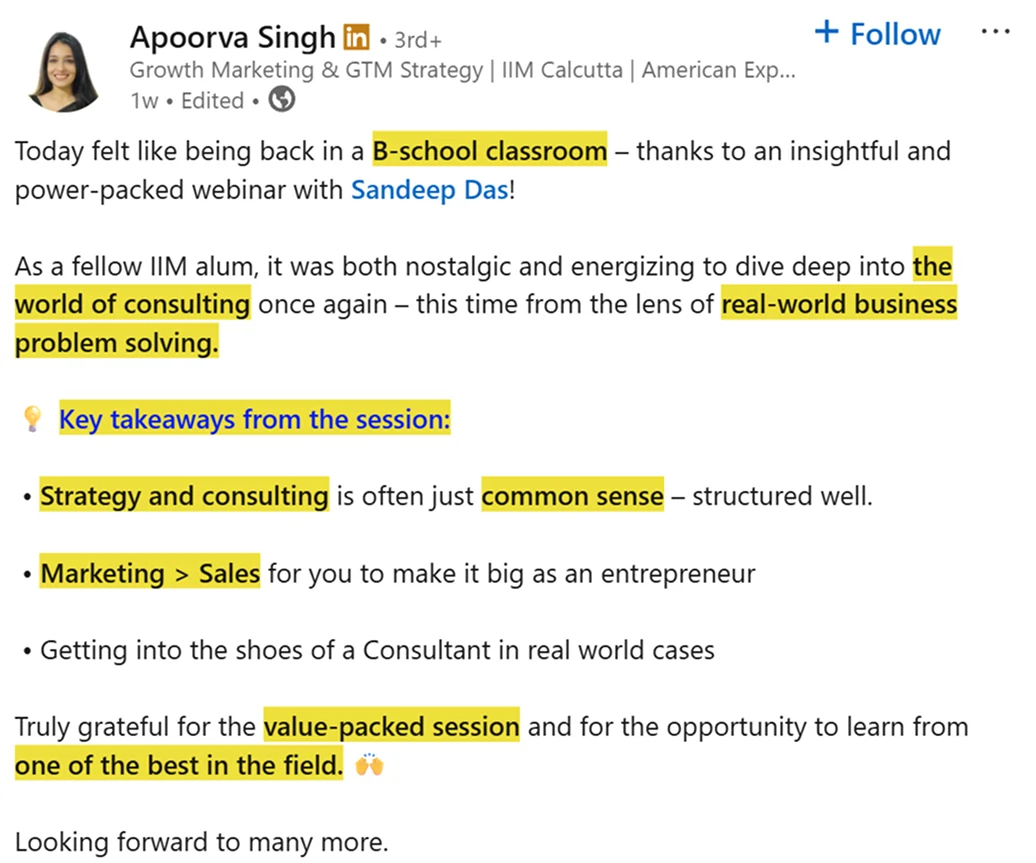Select the highlighted "Strategy and consulting" text
The width and height of the screenshot is (1036, 863).
pyautogui.click(x=184, y=496)
